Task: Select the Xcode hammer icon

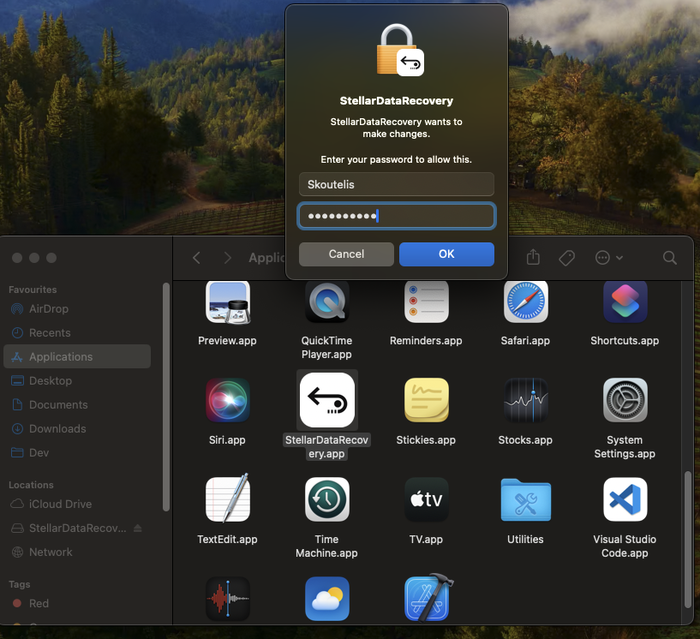Action: coord(428,597)
